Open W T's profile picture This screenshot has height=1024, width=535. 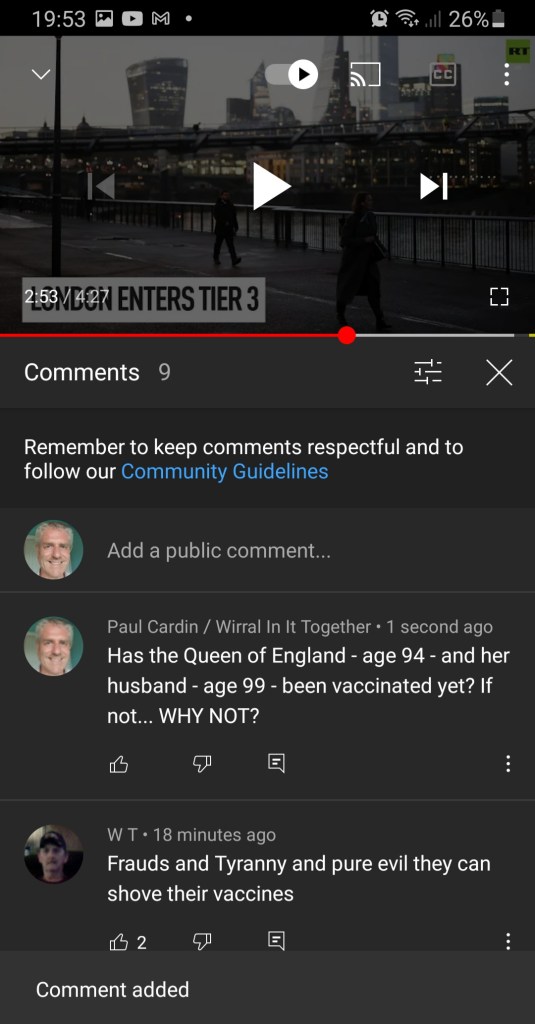(x=54, y=854)
